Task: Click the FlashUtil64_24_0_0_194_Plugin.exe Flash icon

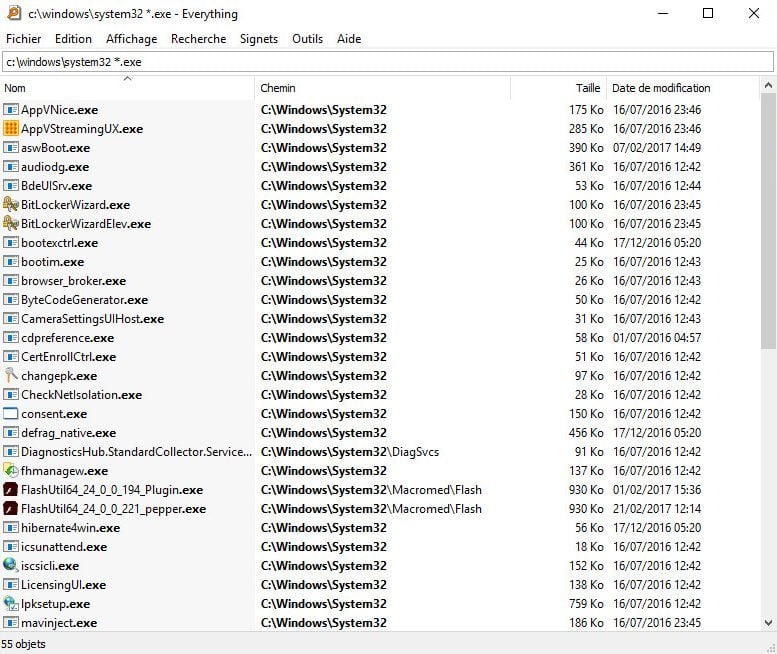Action: 11,490
